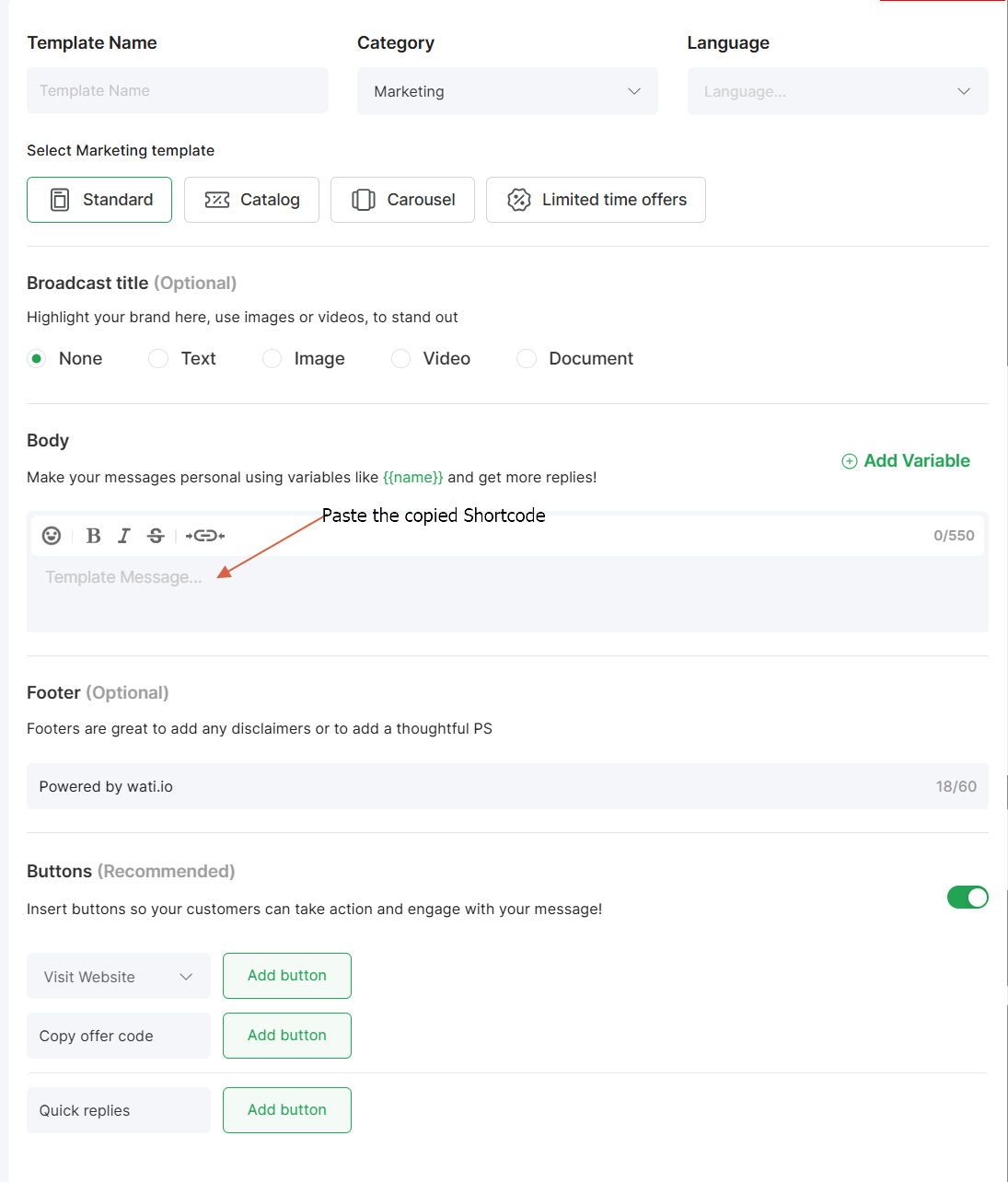Select the Video broadcast title option
1008x1182 pixels.
click(400, 358)
